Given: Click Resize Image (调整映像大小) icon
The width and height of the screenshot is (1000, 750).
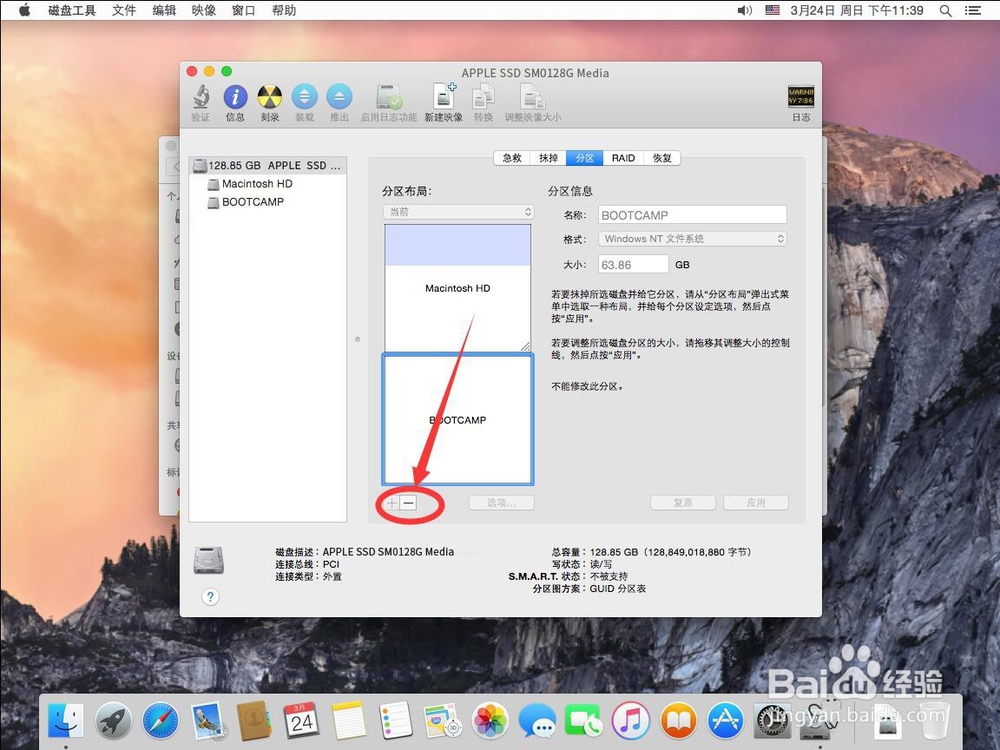Looking at the screenshot, I should (533, 98).
